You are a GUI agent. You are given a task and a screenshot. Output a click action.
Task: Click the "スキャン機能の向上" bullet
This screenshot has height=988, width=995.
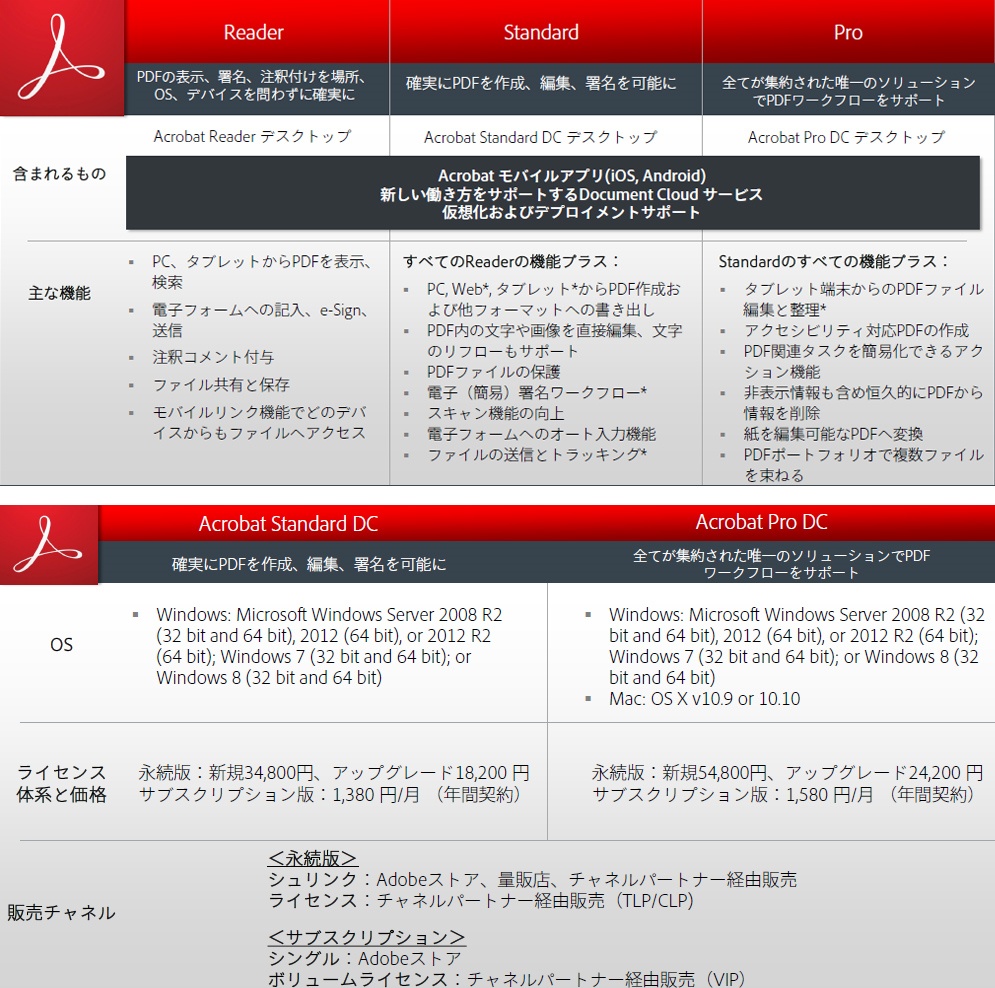[496, 413]
